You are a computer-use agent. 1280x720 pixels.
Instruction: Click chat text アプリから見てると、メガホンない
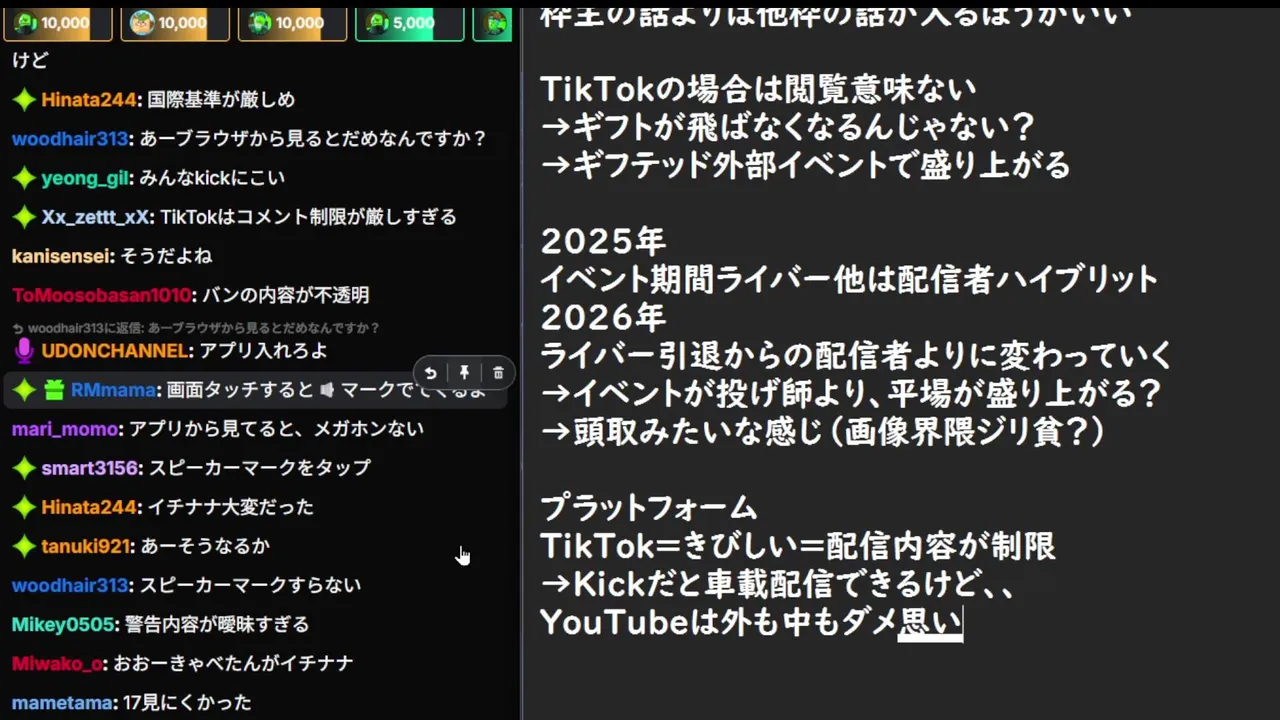[276, 429]
